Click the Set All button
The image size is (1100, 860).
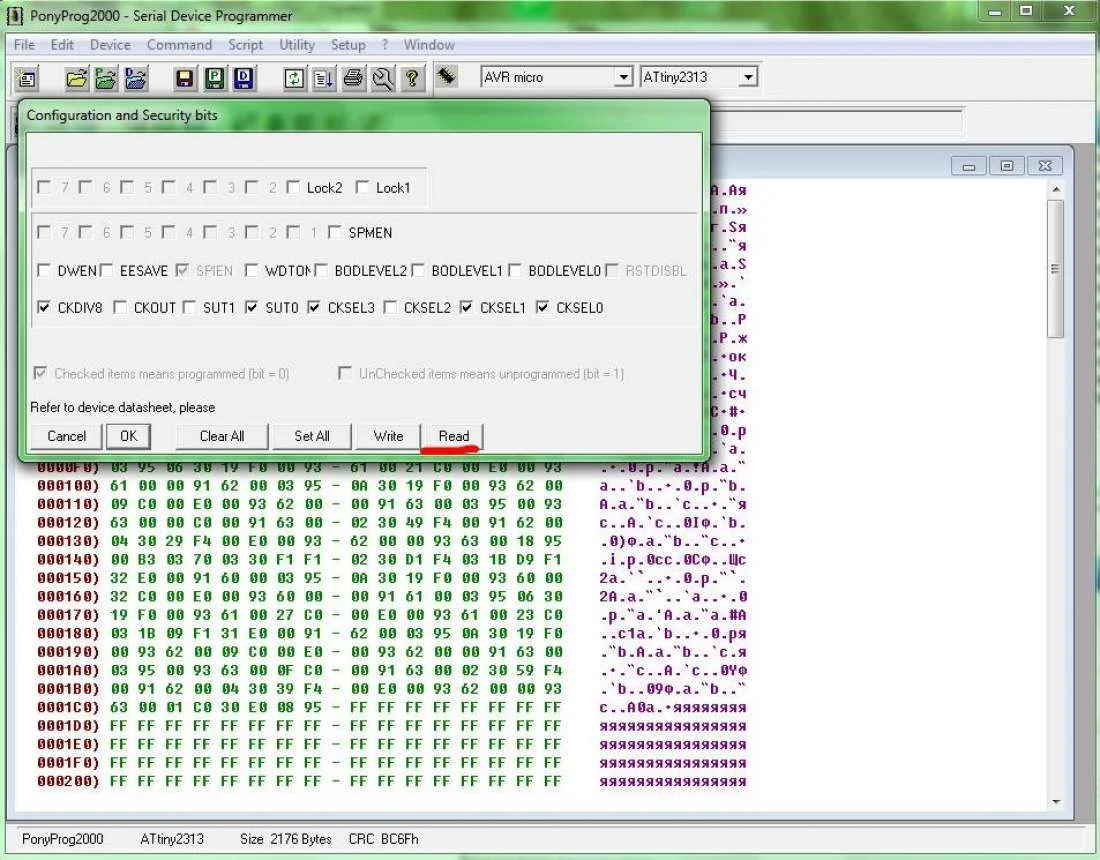[x=311, y=436]
